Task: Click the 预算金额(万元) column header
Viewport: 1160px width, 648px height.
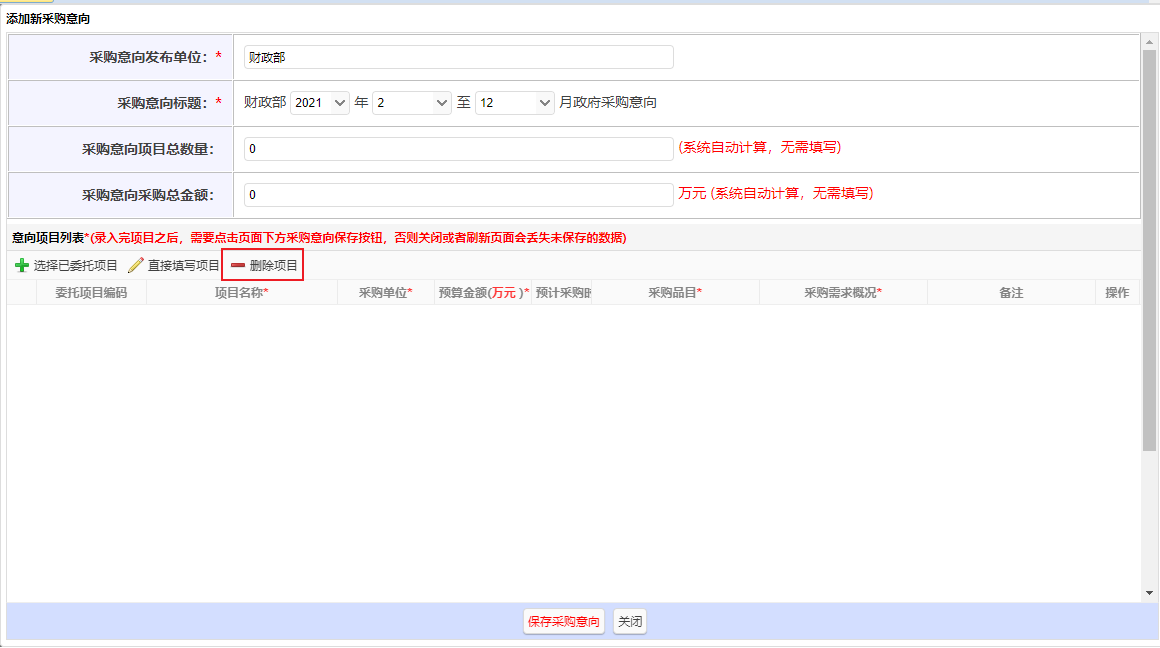Action: tap(483, 293)
